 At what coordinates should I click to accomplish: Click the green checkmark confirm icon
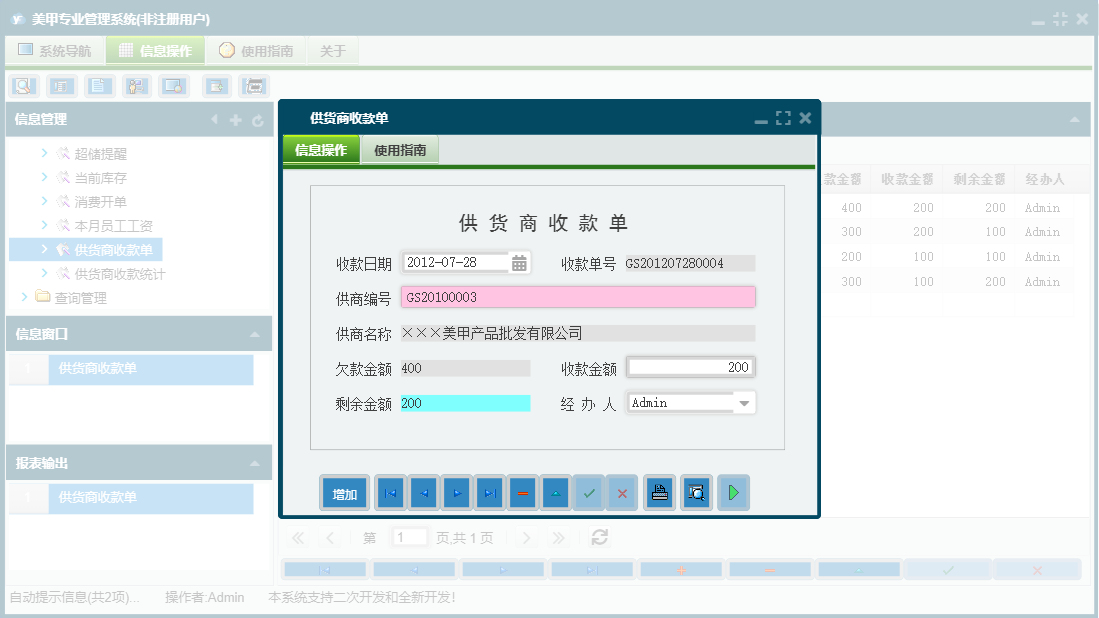click(x=589, y=492)
